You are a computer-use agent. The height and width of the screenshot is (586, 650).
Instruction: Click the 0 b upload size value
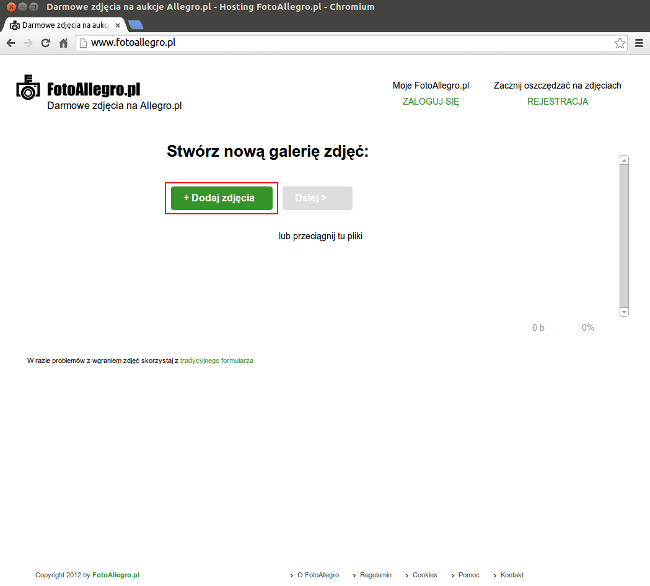[x=538, y=328]
